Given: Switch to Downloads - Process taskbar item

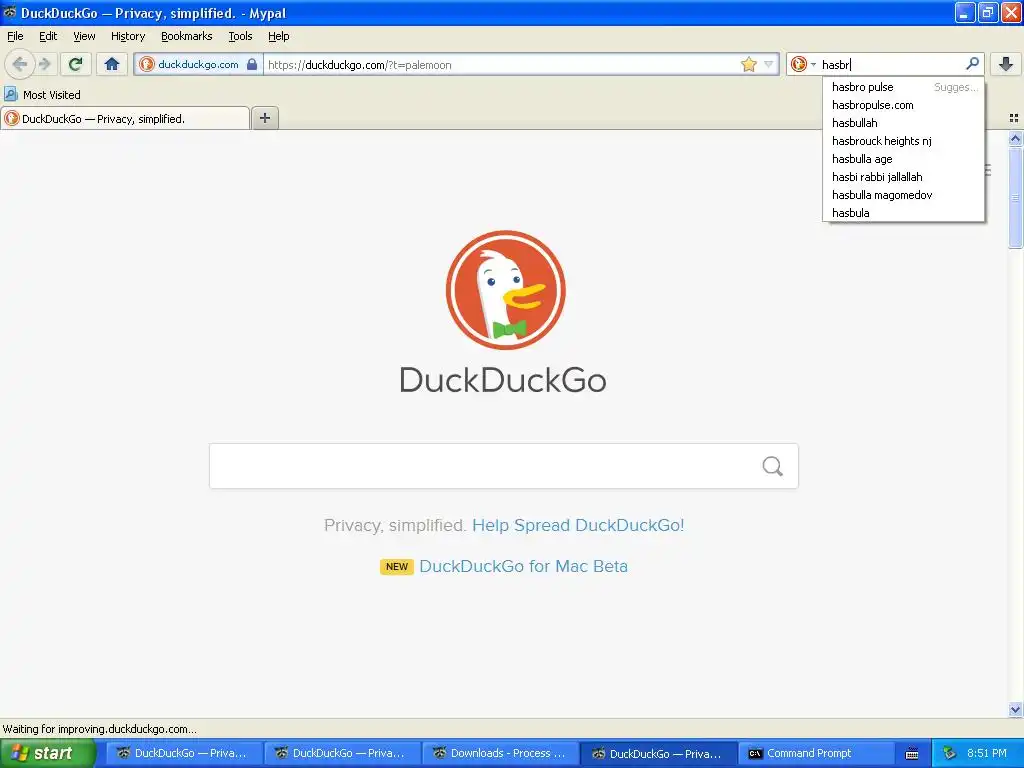Looking at the screenshot, I should pos(500,754).
